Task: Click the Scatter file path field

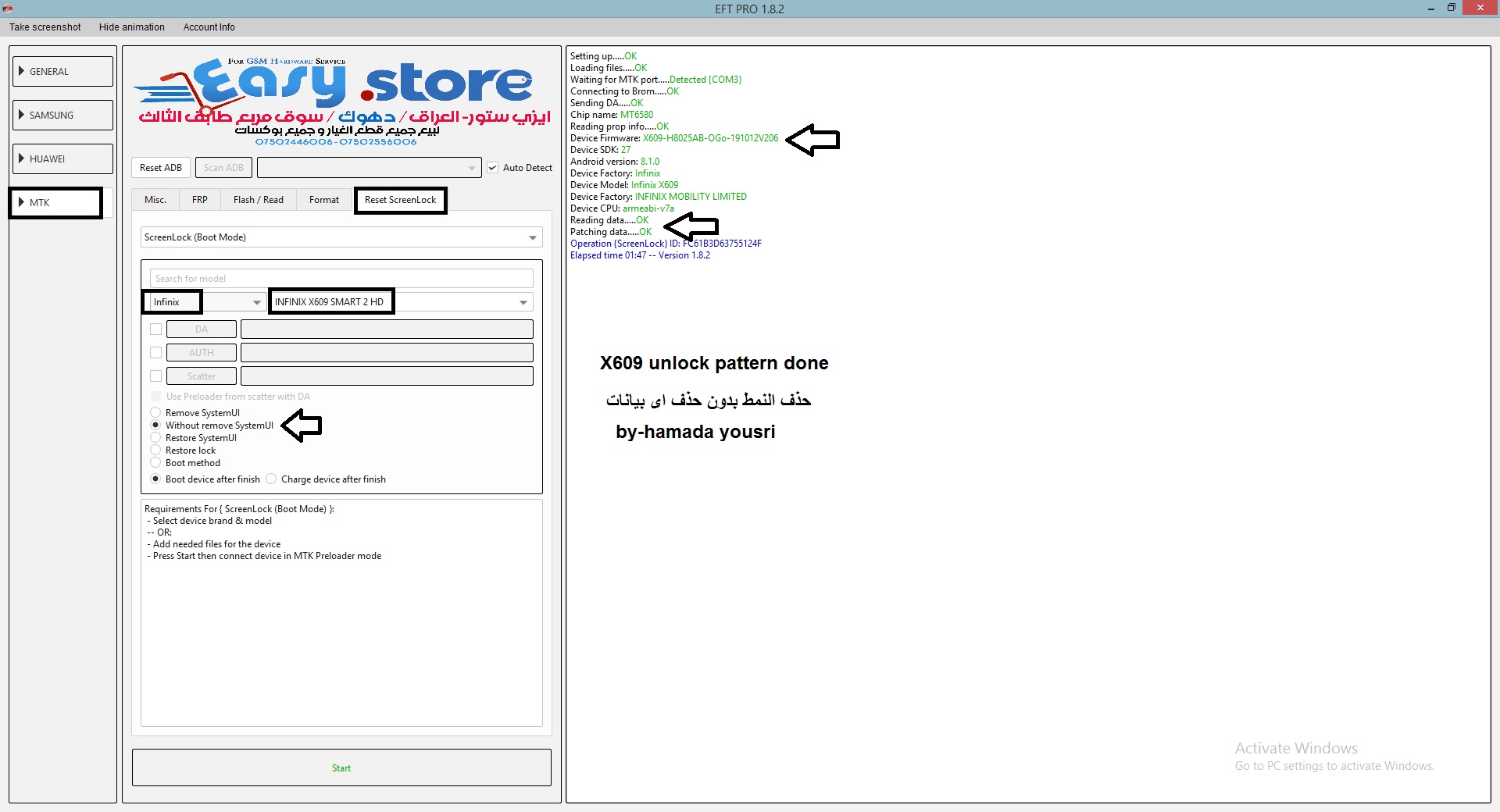Action: [x=387, y=376]
